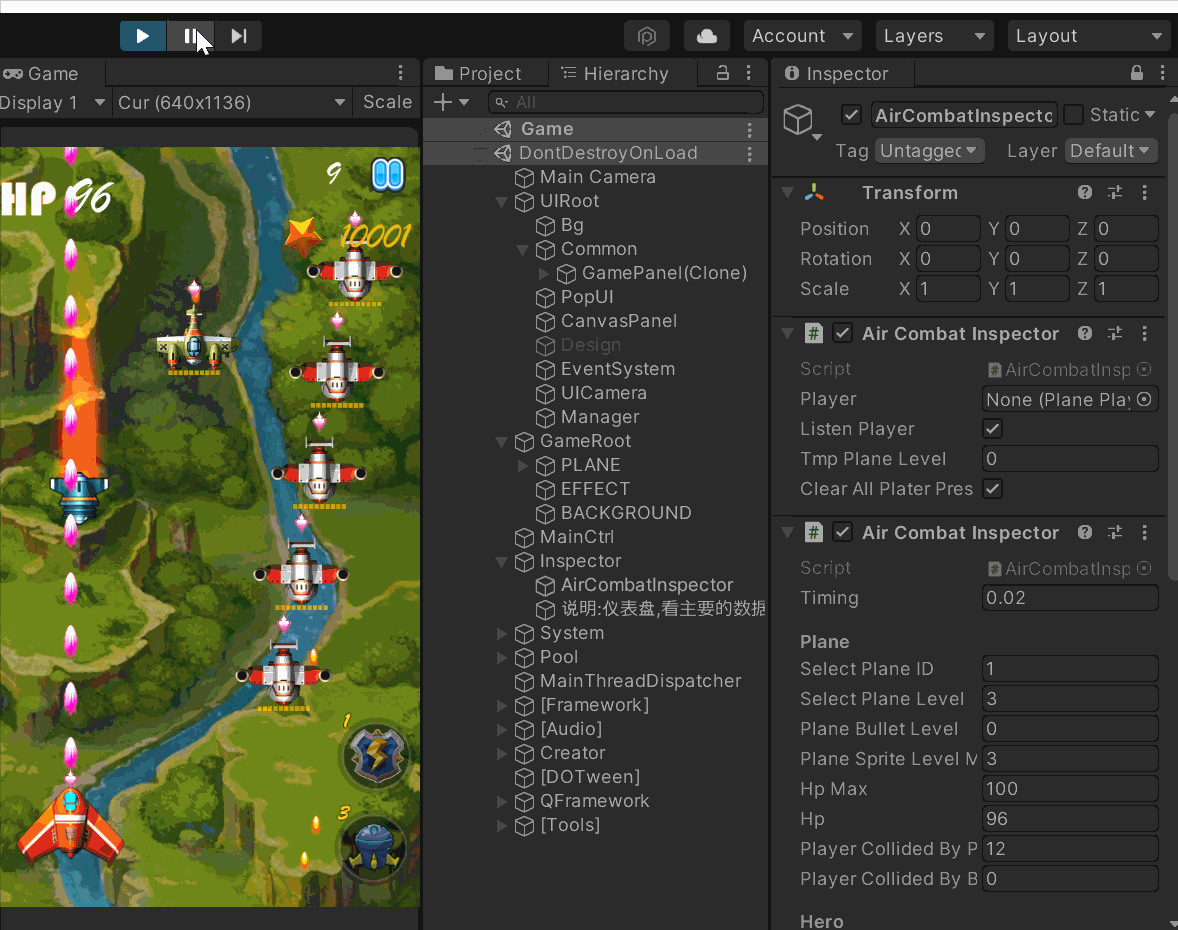This screenshot has height=930, width=1178.
Task: Toggle the Listen Player checkbox
Action: point(992,429)
